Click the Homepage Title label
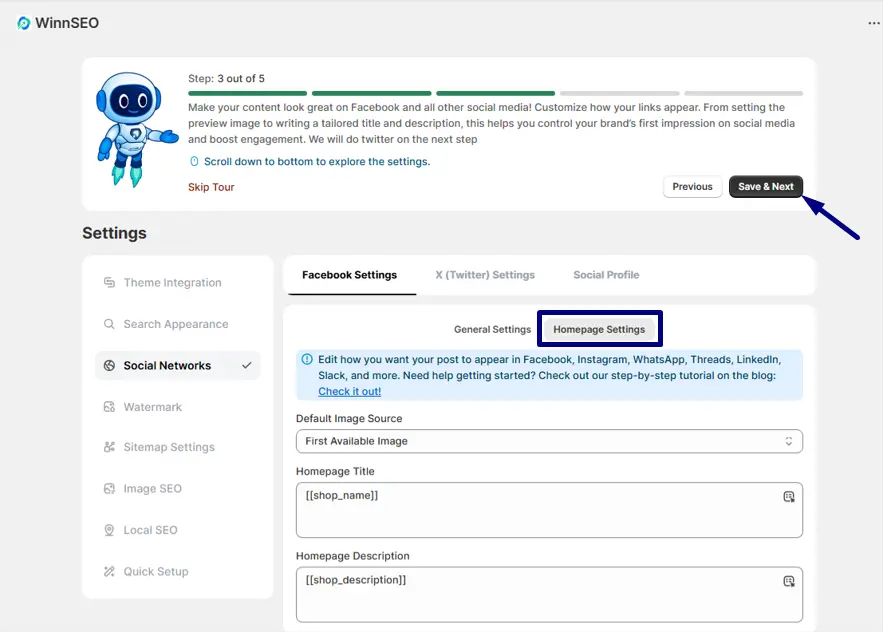 click(335, 471)
